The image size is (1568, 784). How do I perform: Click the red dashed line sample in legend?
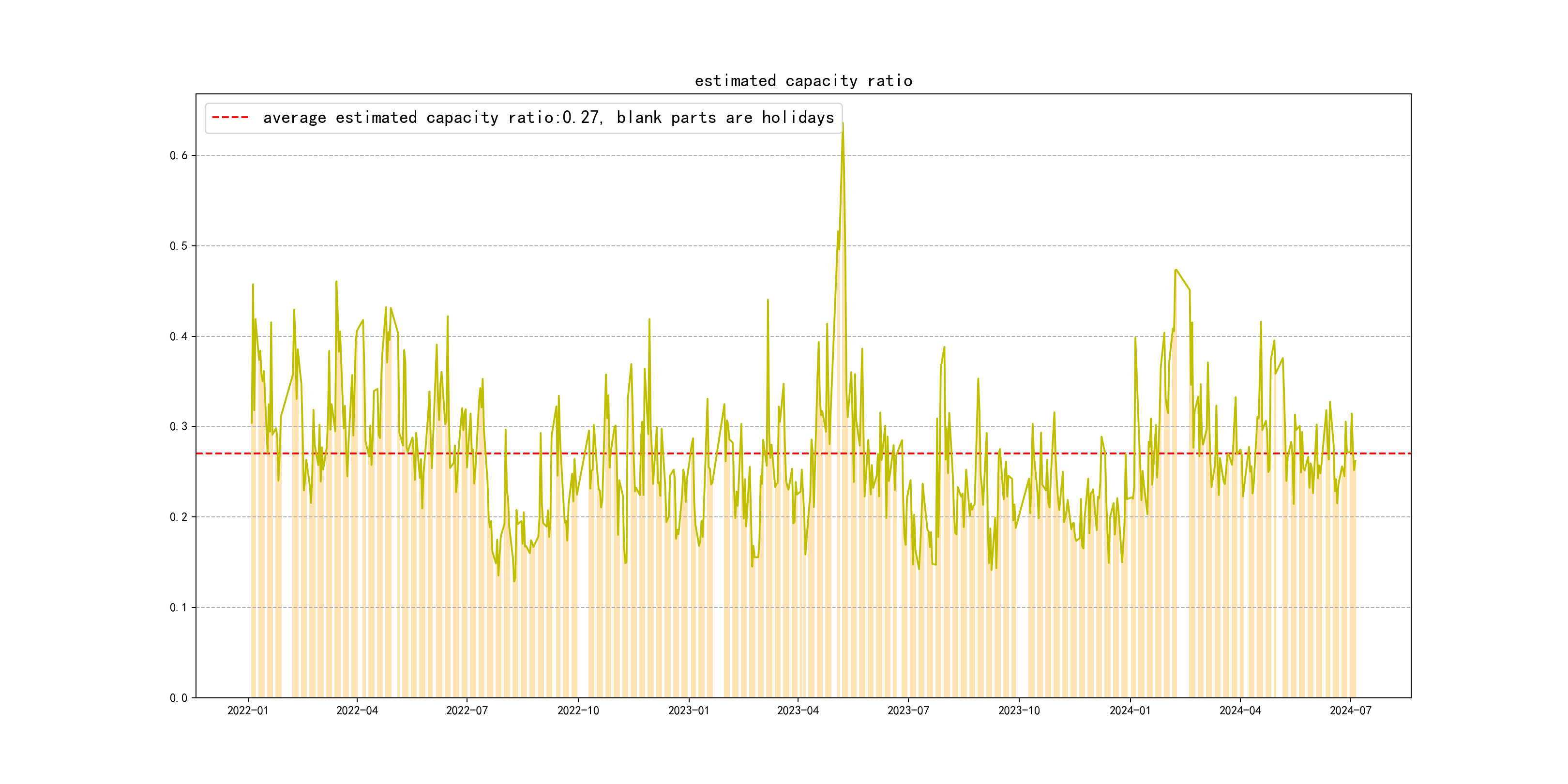pos(230,118)
